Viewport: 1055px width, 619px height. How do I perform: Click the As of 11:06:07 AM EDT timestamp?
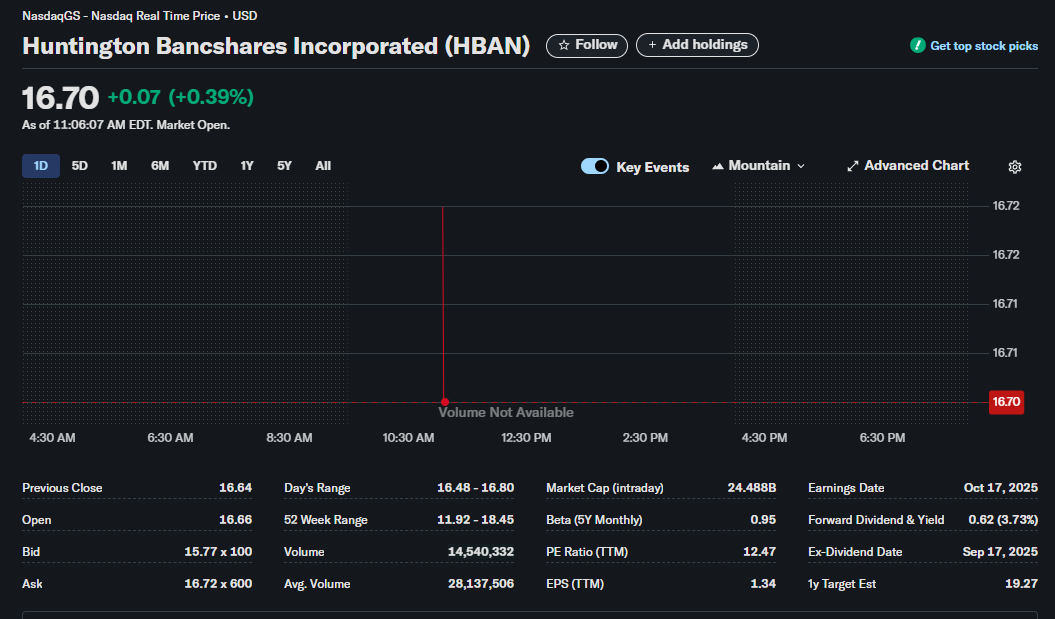126,125
